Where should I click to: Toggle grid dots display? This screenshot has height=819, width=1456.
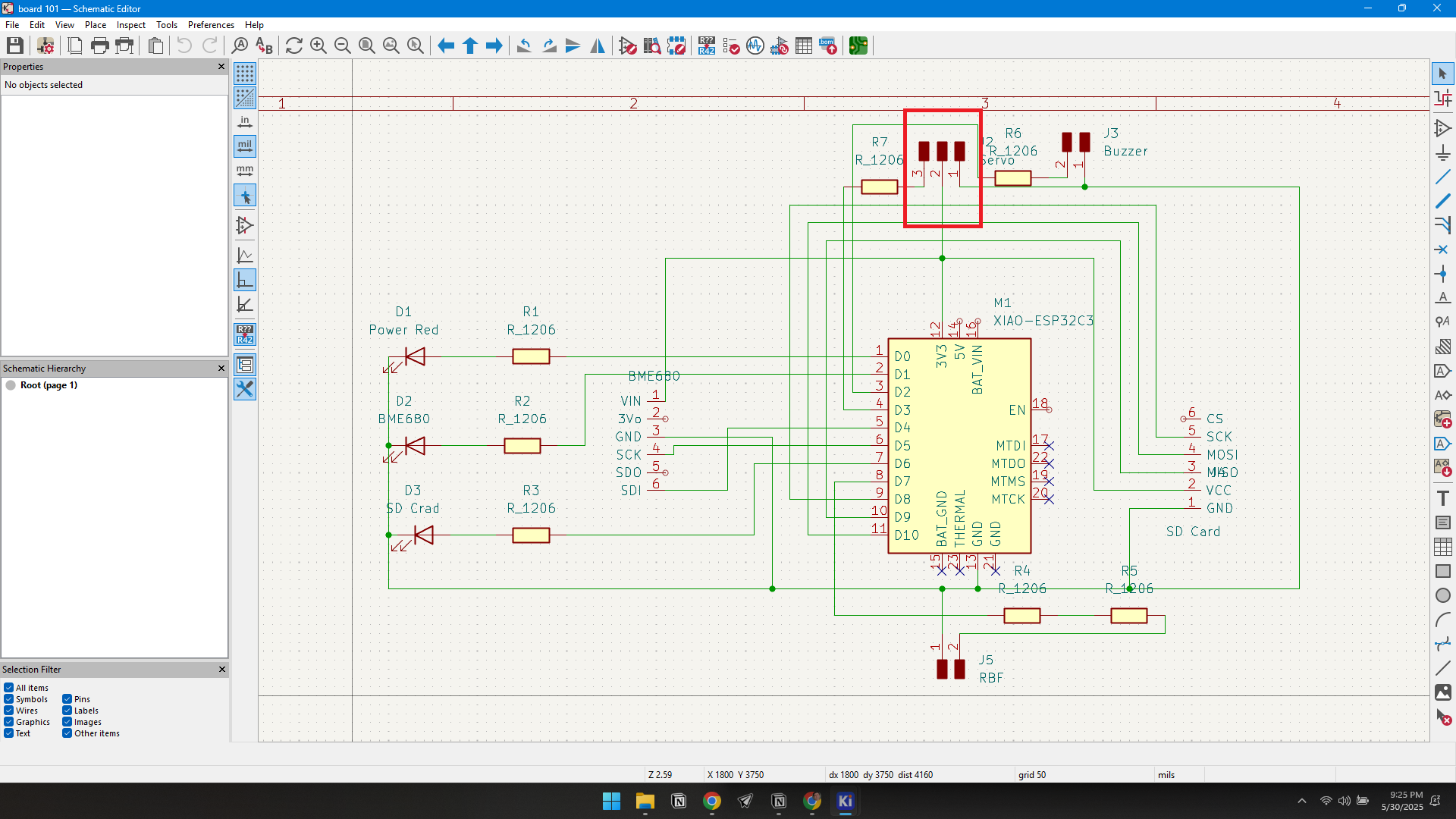pyautogui.click(x=245, y=74)
